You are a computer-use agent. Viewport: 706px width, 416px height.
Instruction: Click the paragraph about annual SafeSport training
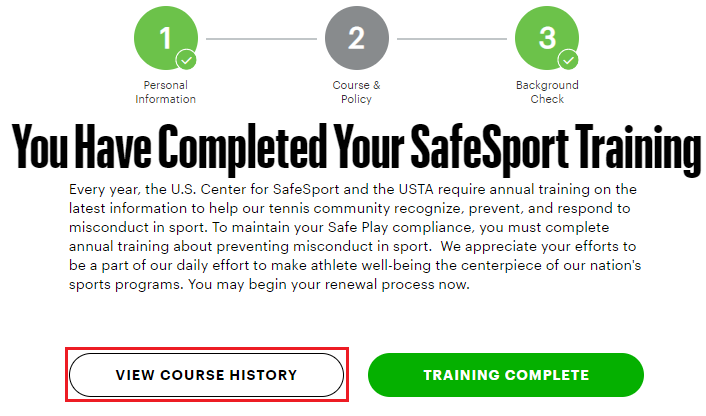(355, 237)
